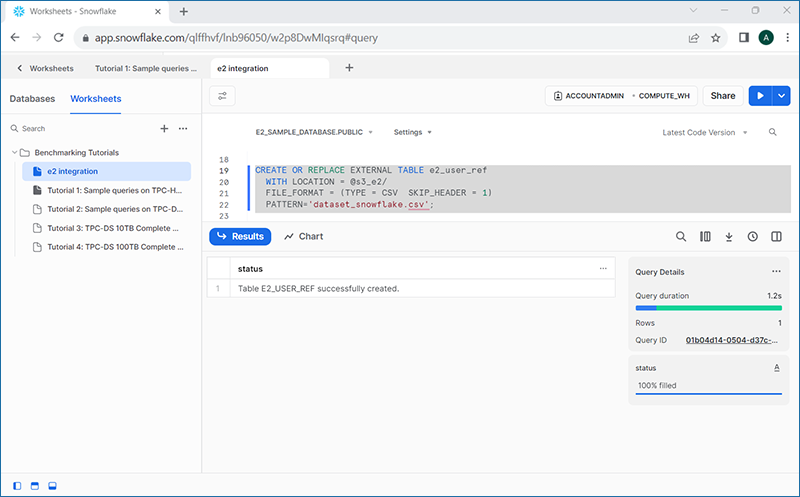
Task: Open the run options dropdown arrow
Action: (x=782, y=96)
